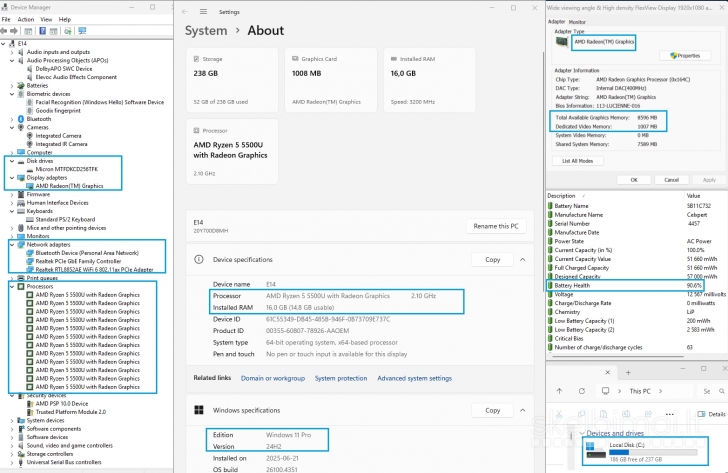Copy the Device specifications
728x473 pixels.
493,259
